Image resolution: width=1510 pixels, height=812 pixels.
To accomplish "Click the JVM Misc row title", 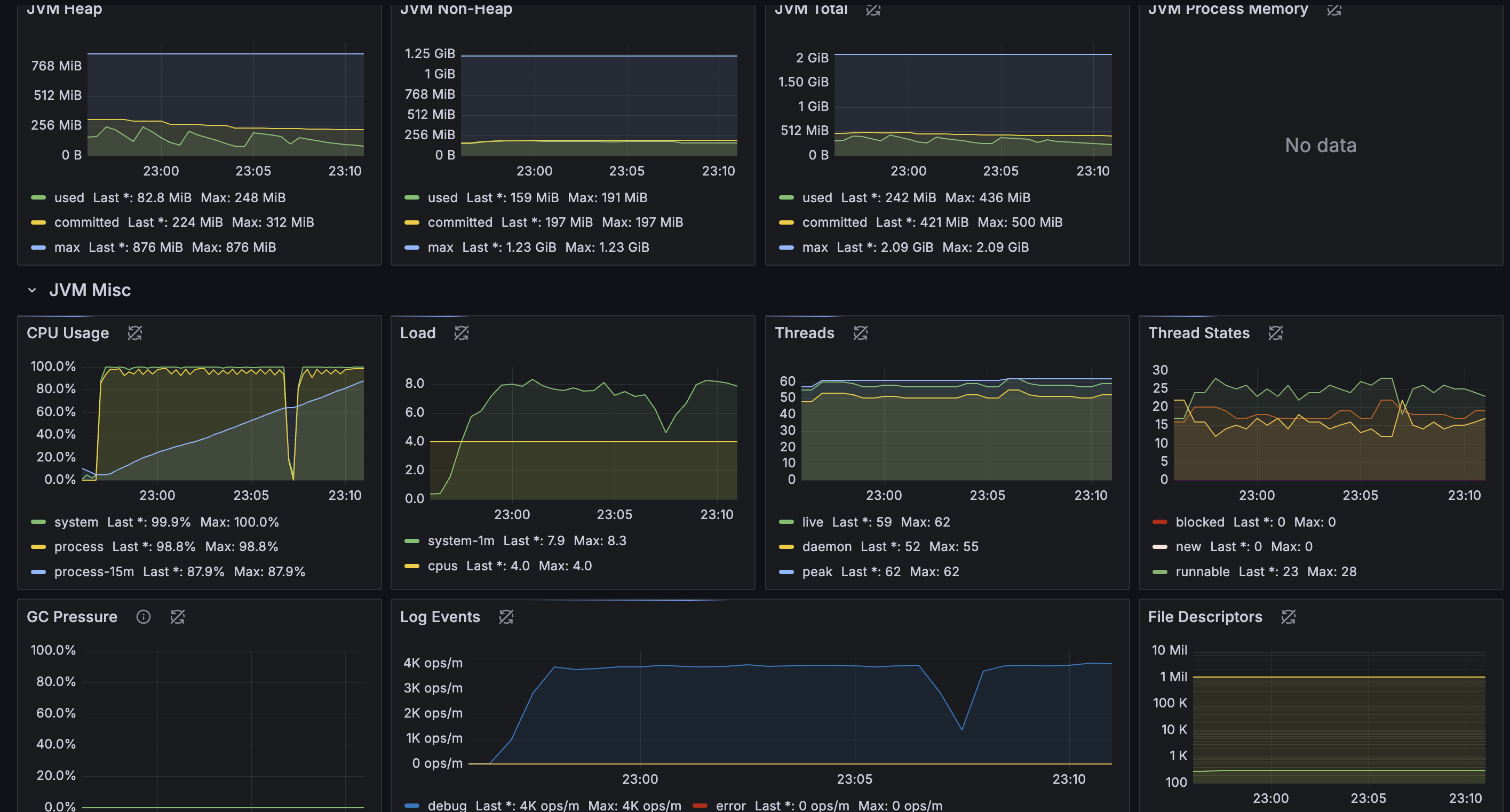I will tap(90, 290).
